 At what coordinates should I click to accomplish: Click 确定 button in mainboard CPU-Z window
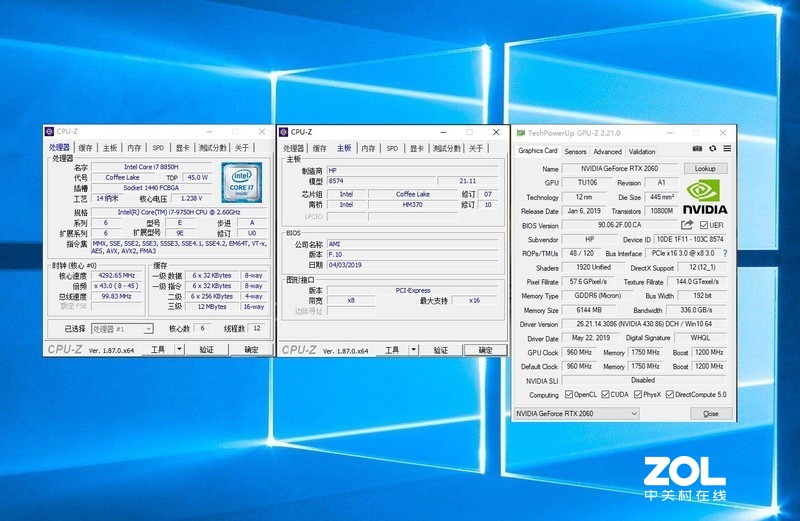point(485,350)
